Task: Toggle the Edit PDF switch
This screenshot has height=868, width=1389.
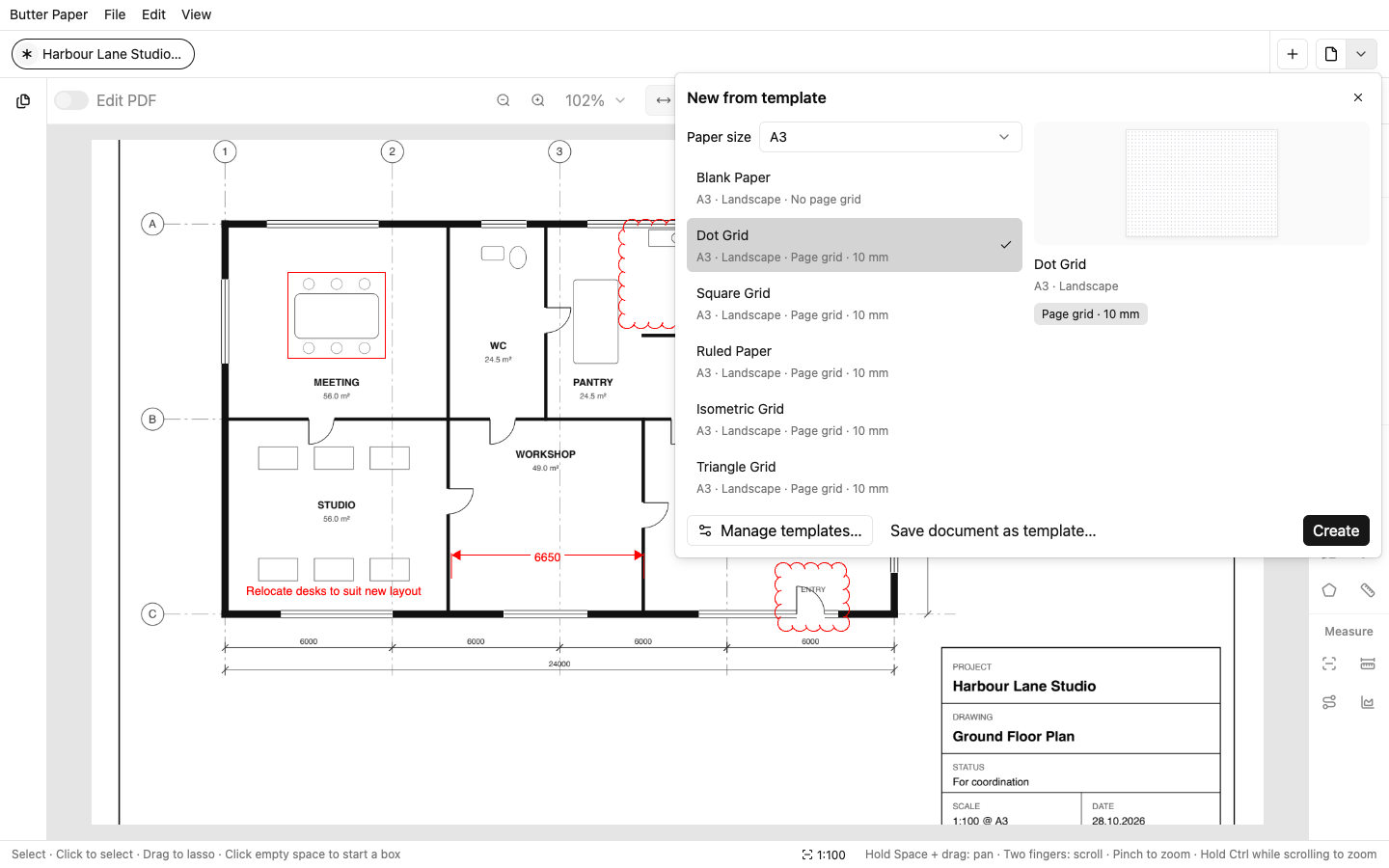Action: (x=71, y=100)
